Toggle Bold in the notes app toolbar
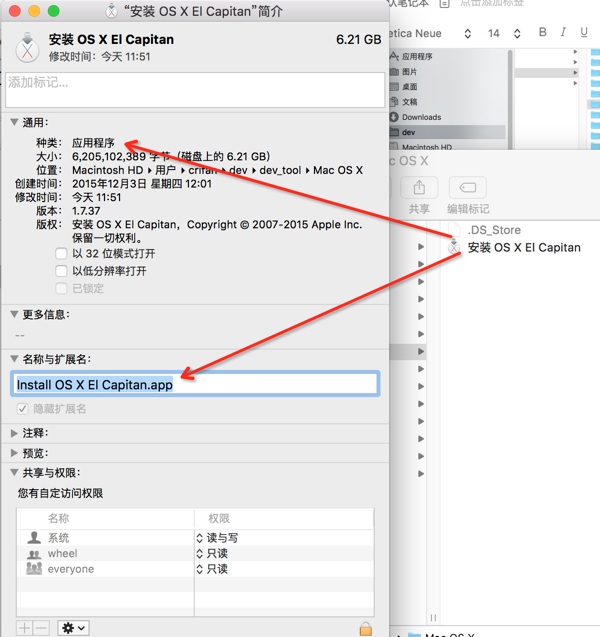Image resolution: width=600 pixels, height=637 pixels. tap(542, 32)
